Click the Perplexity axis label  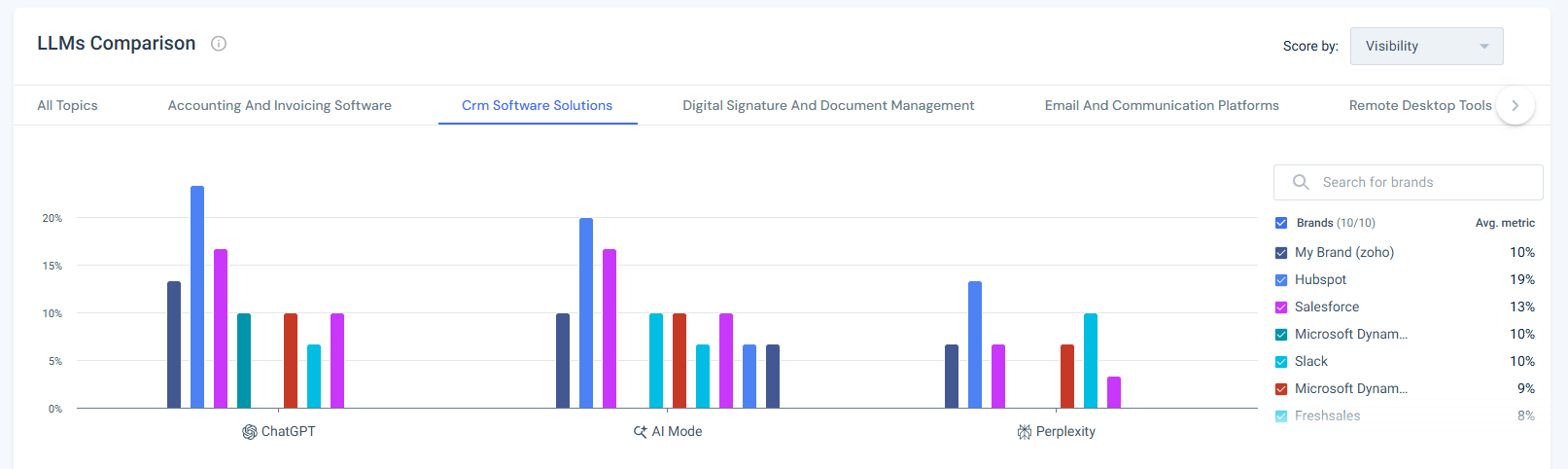1065,431
